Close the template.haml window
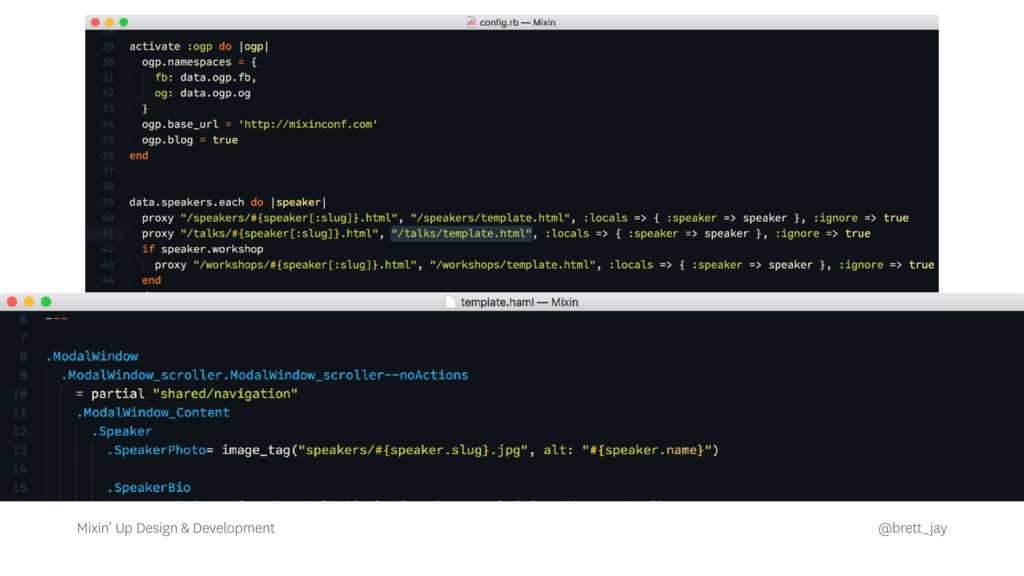Viewport: 1024px width, 576px height. pos(12,302)
